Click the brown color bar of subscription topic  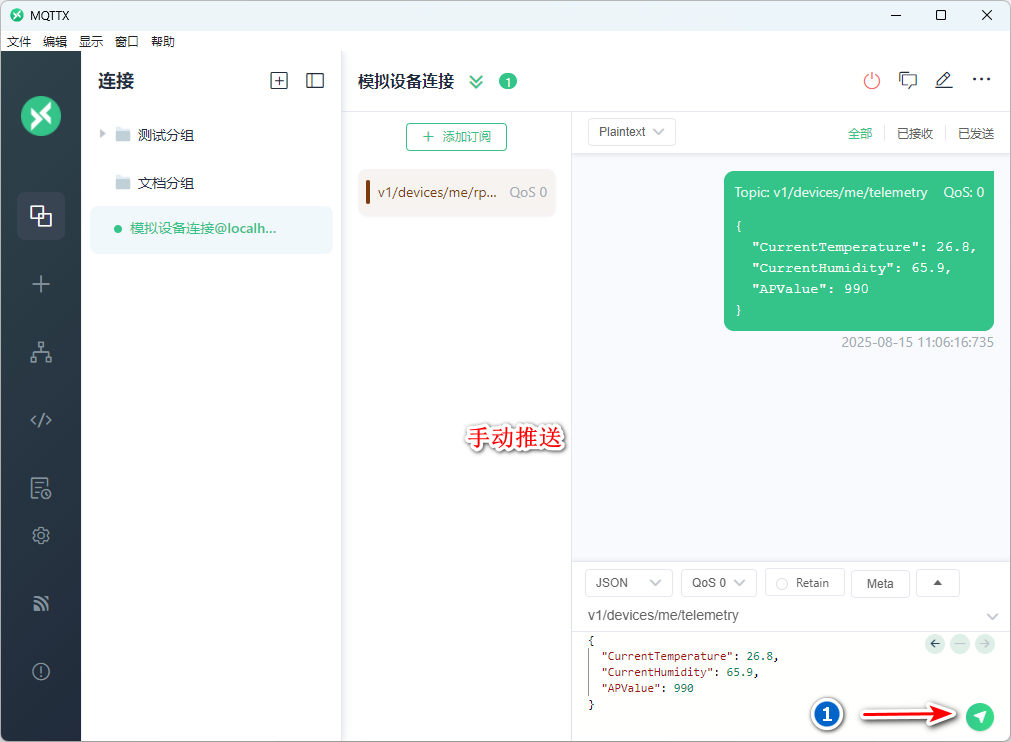click(x=368, y=192)
